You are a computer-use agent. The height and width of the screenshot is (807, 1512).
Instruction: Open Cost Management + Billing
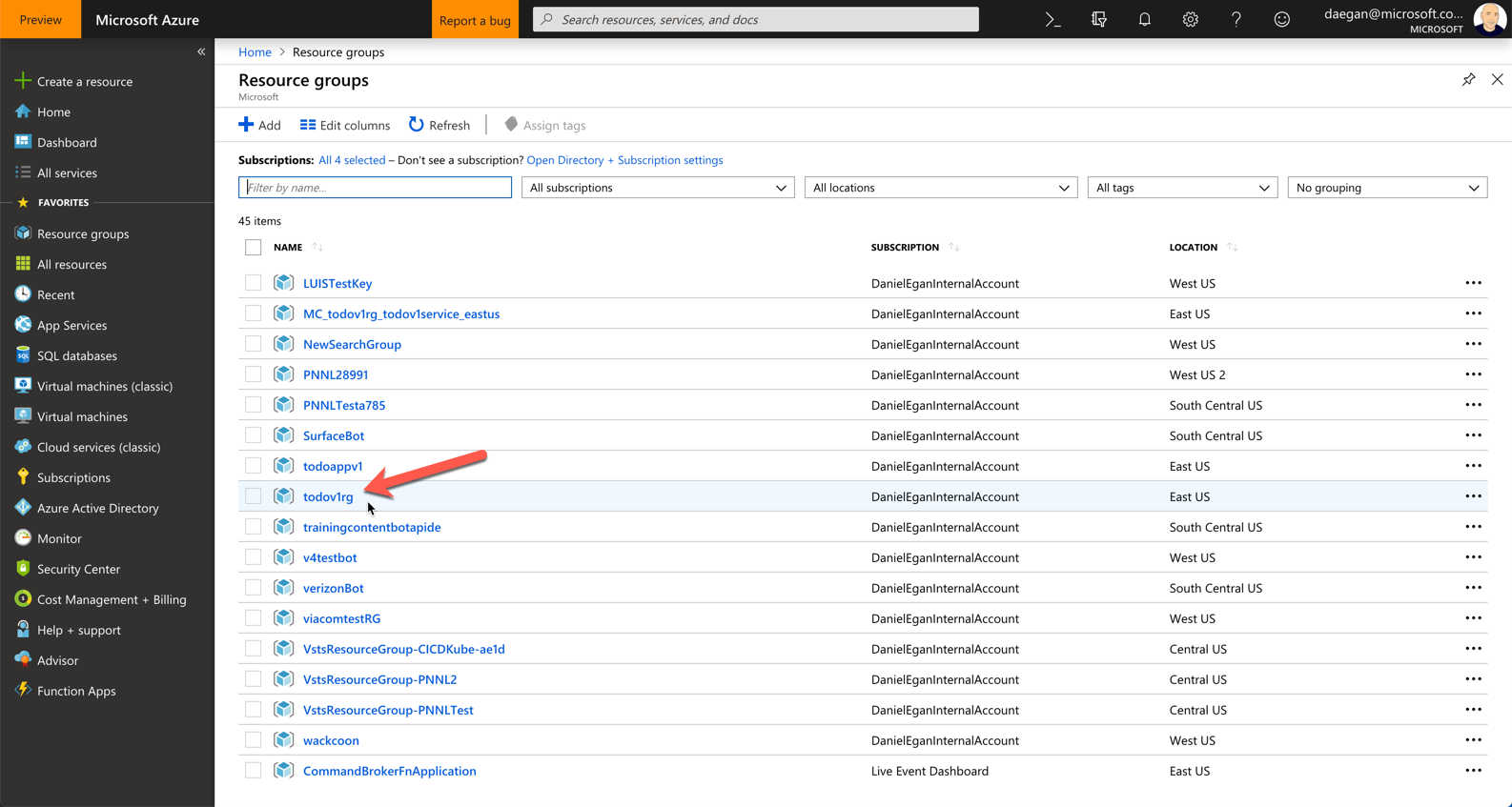click(112, 599)
